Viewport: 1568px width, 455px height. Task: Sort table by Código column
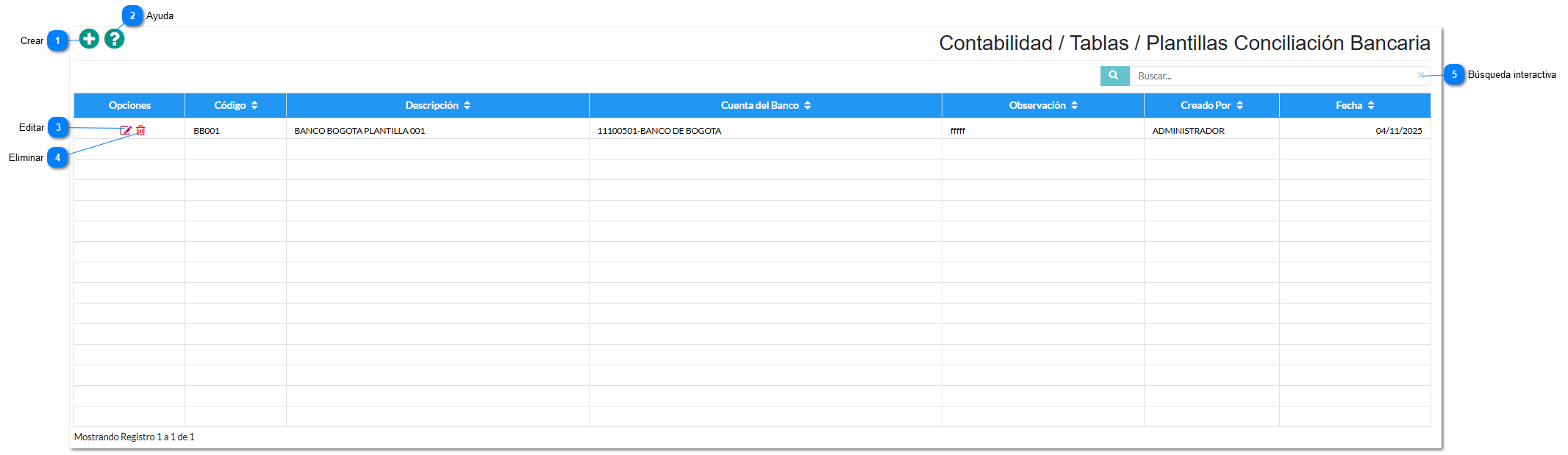pyautogui.click(x=235, y=106)
